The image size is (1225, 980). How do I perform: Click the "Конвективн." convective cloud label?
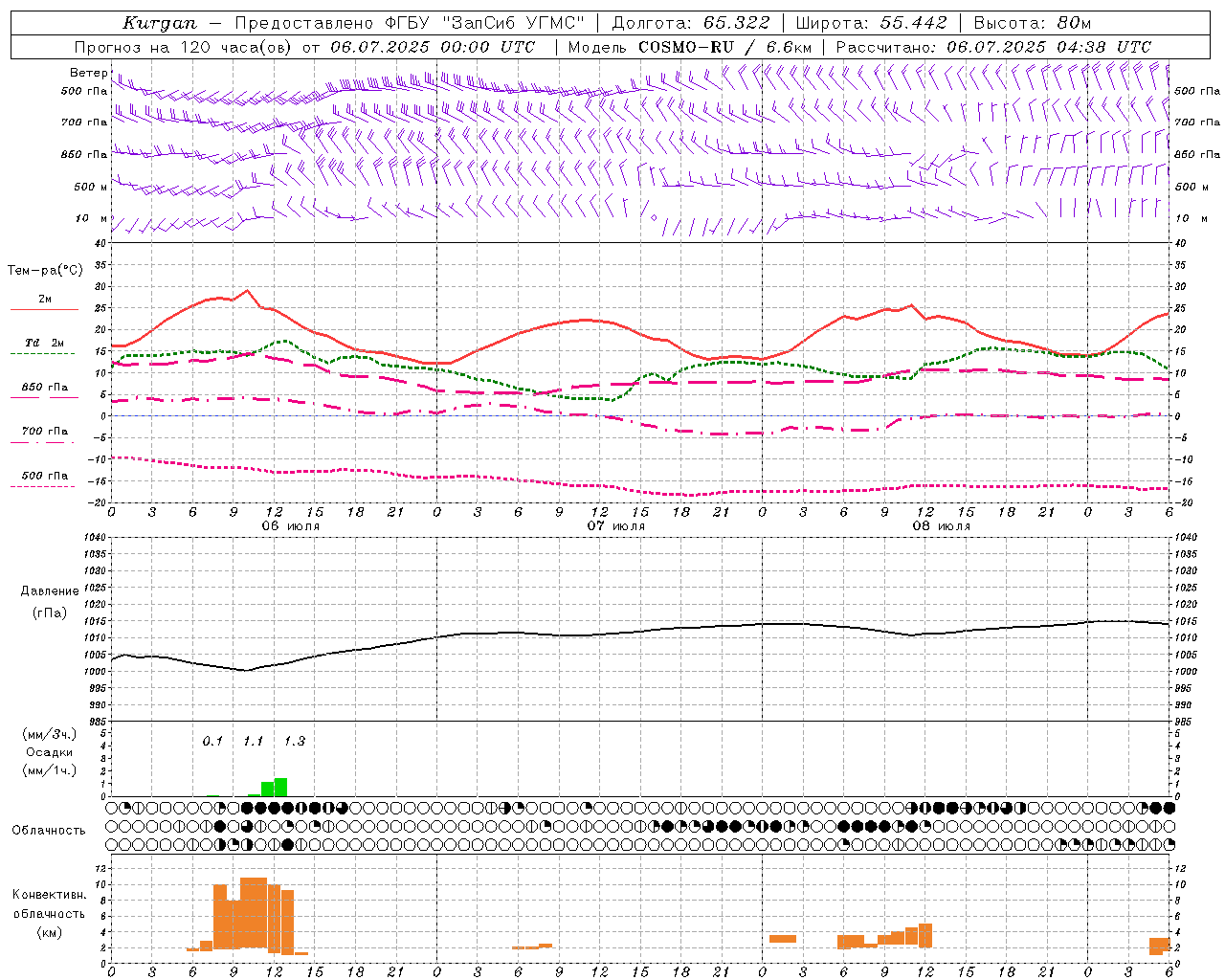(49, 895)
